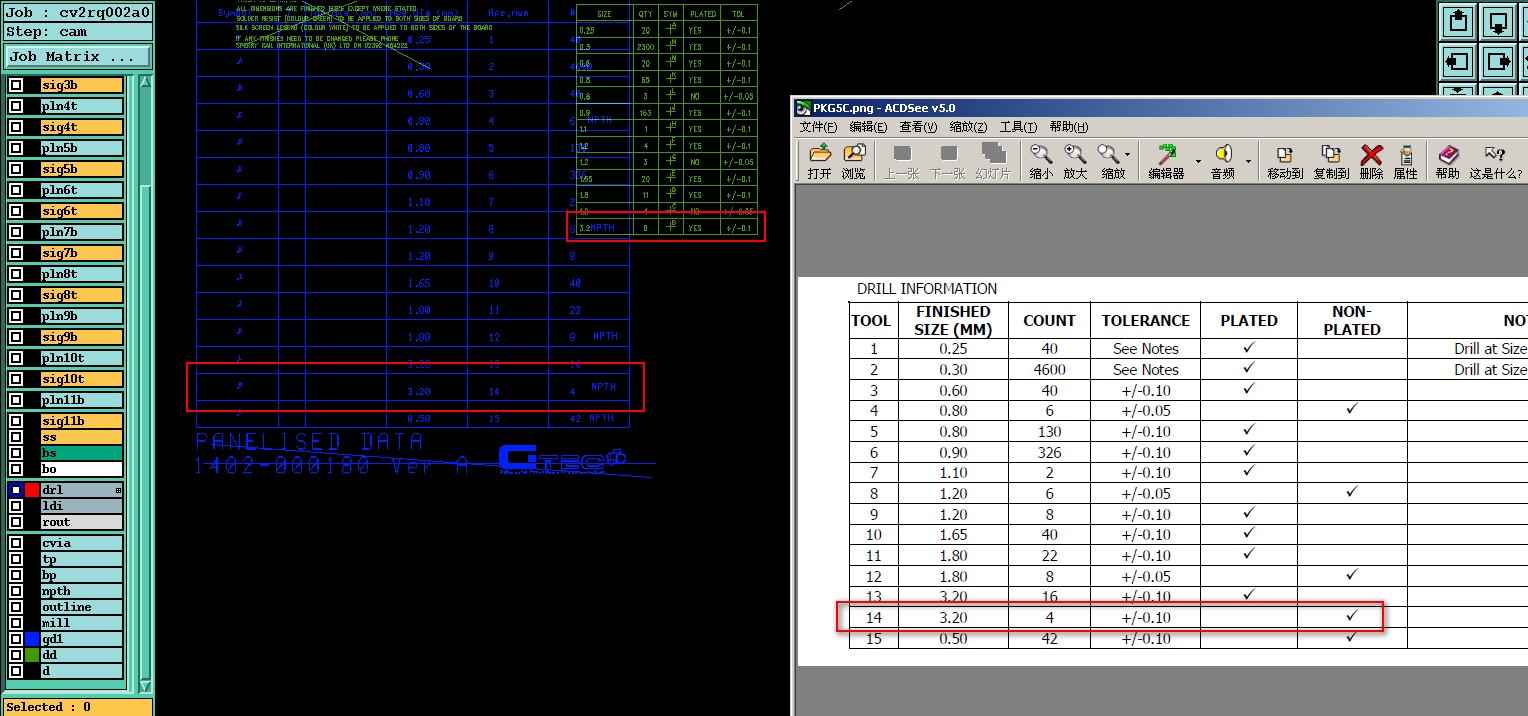Click the Selected : 0 status field
The width and height of the screenshot is (1528, 716).
click(x=78, y=707)
